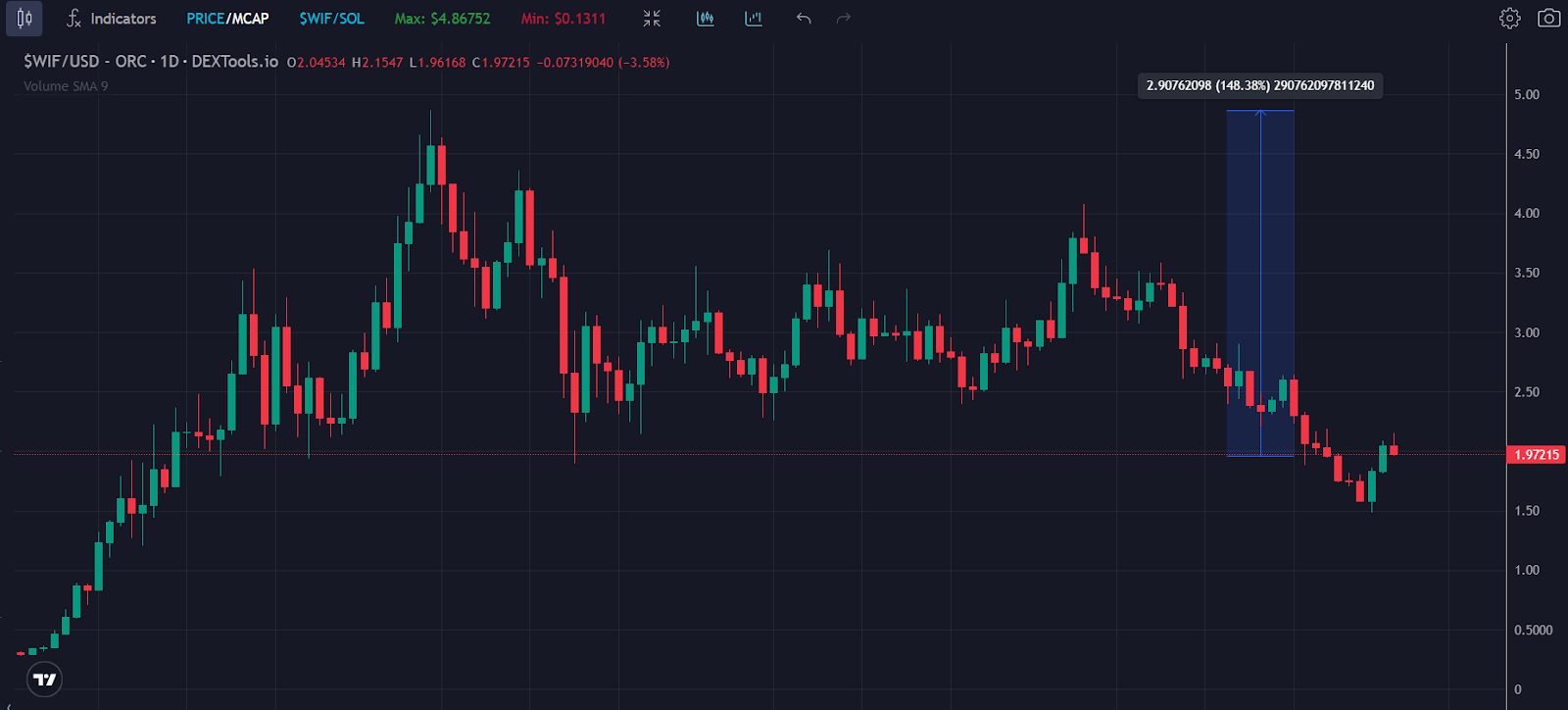Open the Indicators panel
This screenshot has width=1568, height=710.
tap(112, 19)
